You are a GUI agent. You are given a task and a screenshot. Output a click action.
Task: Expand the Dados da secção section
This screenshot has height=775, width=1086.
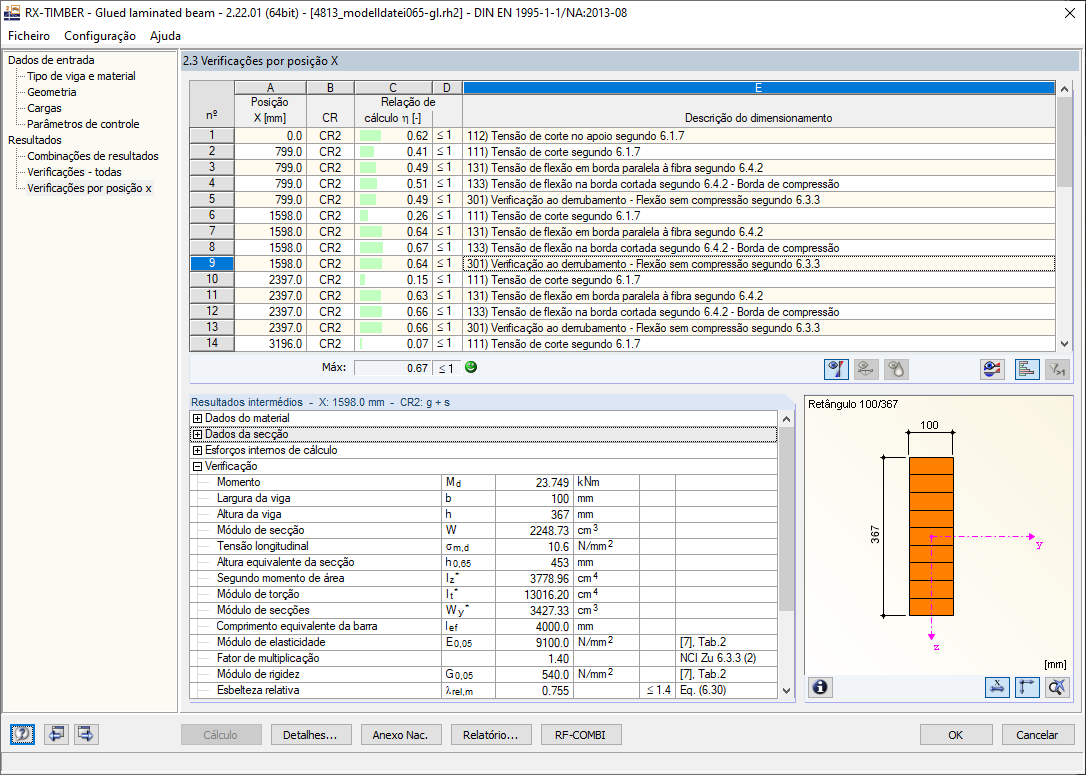click(x=197, y=434)
